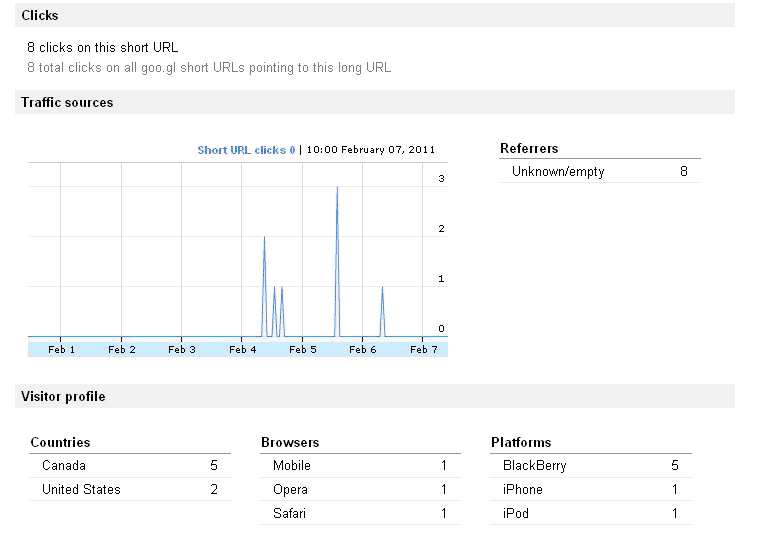The height and width of the screenshot is (558, 770).
Task: Click the Canada row under Countries
Action: tap(130, 466)
